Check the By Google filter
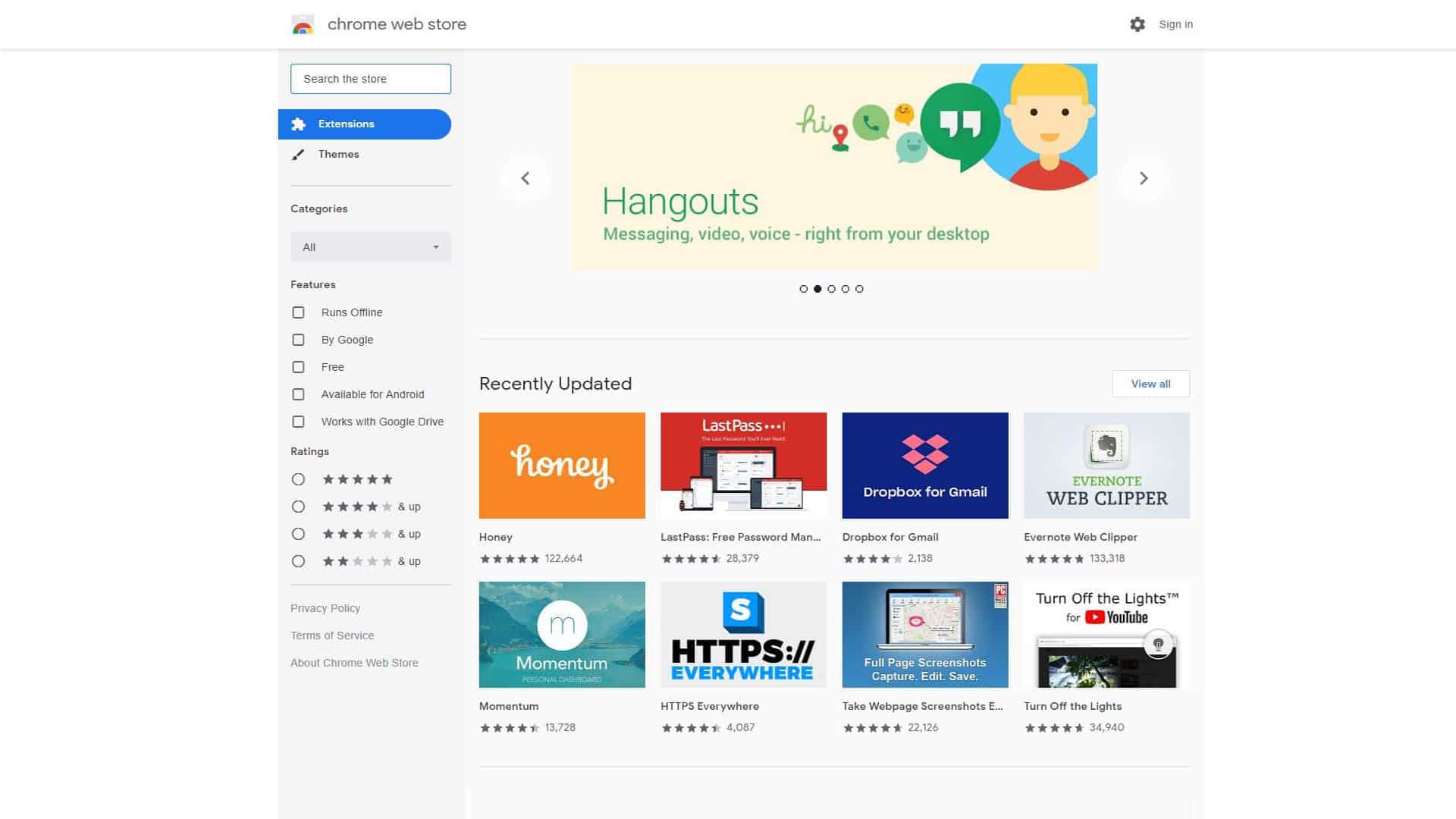Image resolution: width=1456 pixels, height=819 pixels. 298,340
